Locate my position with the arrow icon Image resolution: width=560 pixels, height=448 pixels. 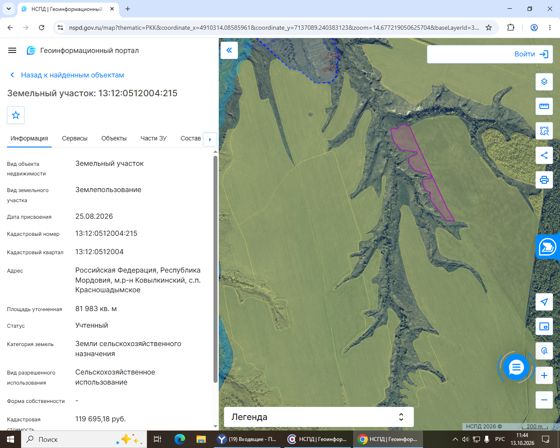pos(544,302)
